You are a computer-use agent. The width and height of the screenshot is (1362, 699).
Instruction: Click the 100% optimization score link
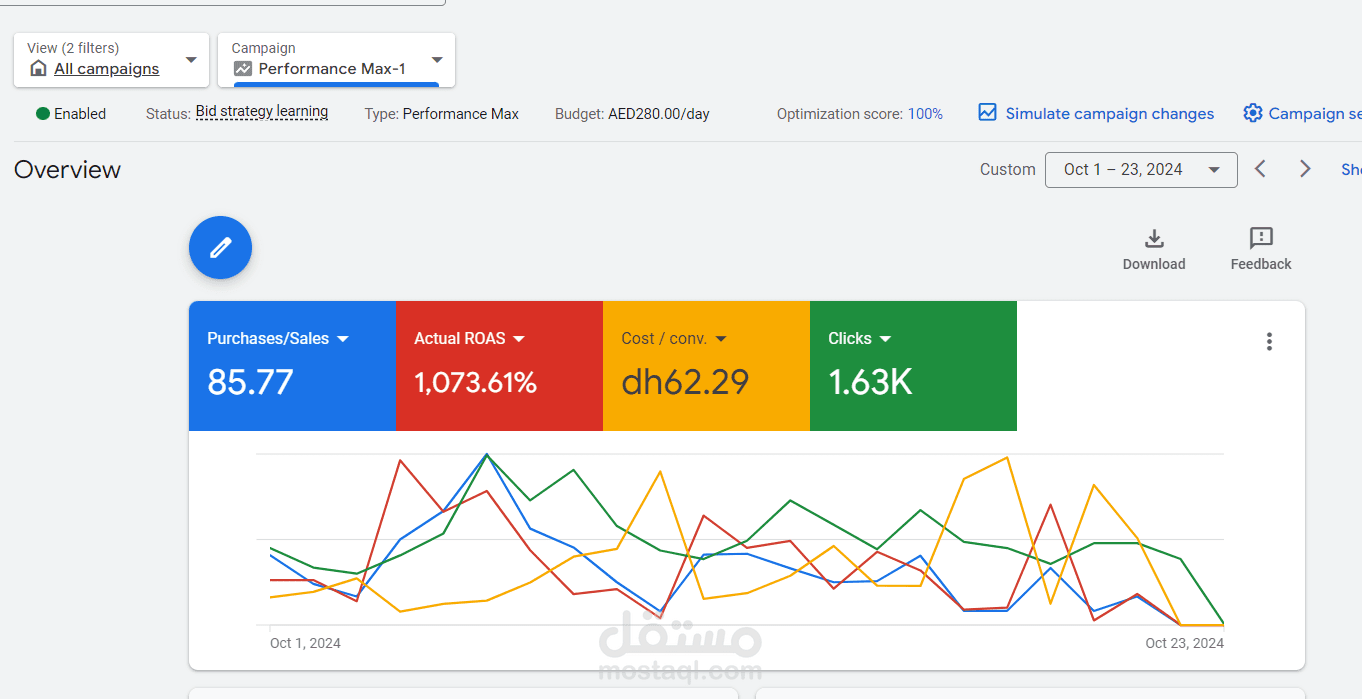pyautogui.click(x=925, y=114)
